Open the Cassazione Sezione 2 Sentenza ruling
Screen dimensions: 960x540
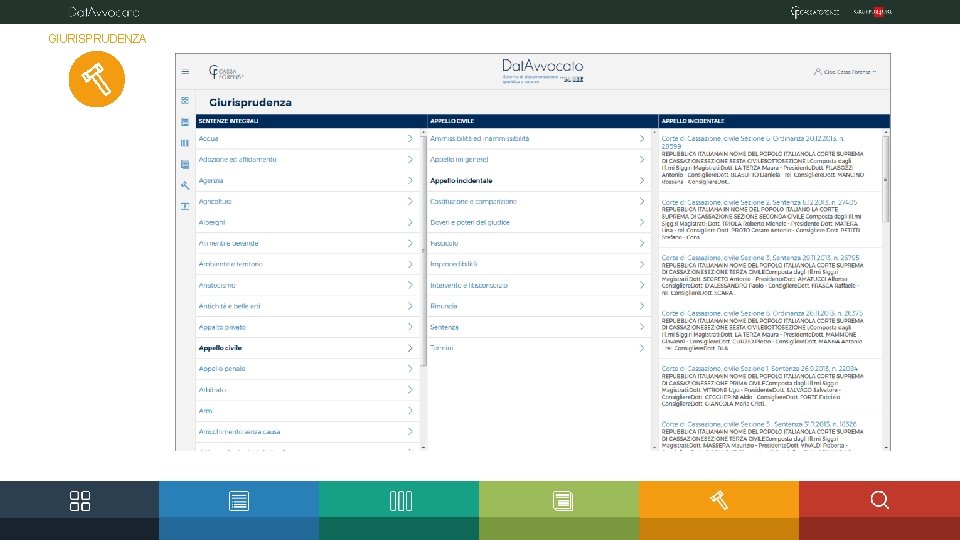759,202
